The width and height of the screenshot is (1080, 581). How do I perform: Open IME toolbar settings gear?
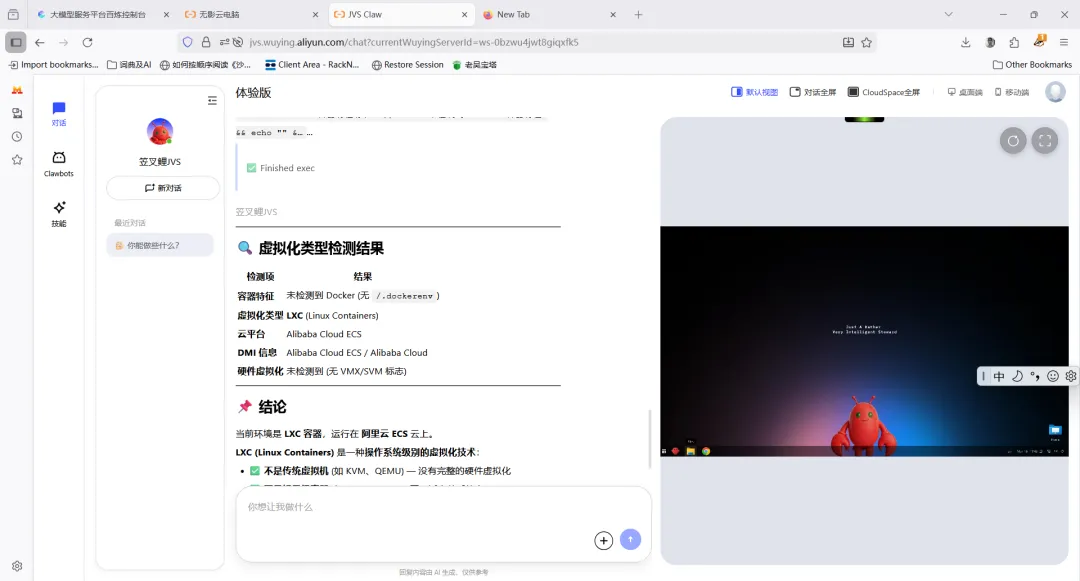click(x=1070, y=376)
